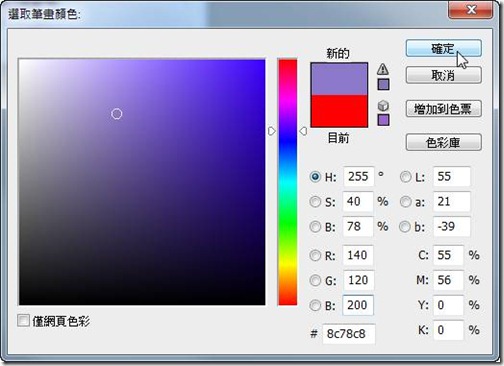Screen dimensions: 504x366
Task: Click the 取消 cancel button
Action: 443,75
